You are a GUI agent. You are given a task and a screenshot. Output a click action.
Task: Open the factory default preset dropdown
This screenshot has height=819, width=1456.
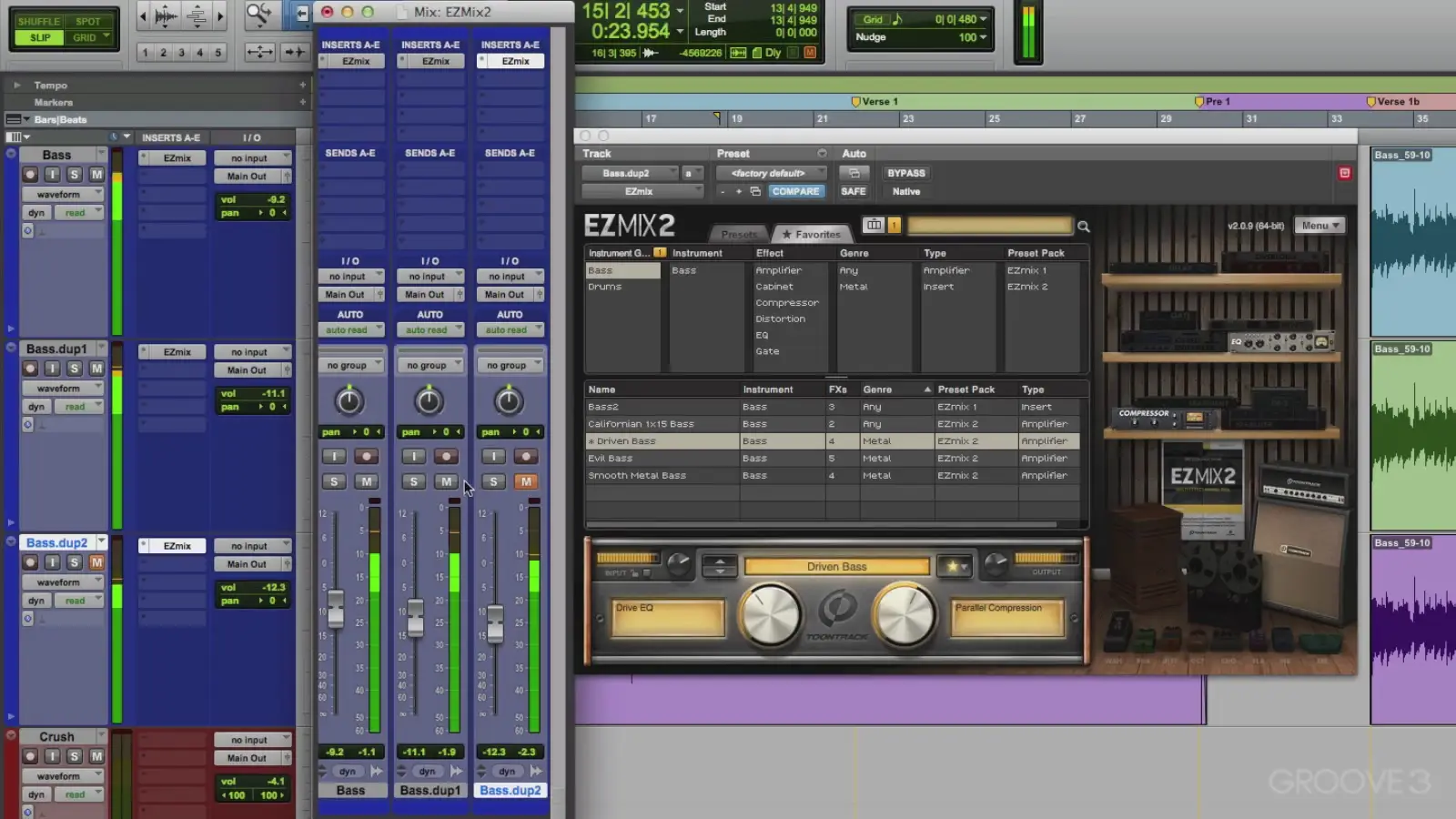pos(771,173)
